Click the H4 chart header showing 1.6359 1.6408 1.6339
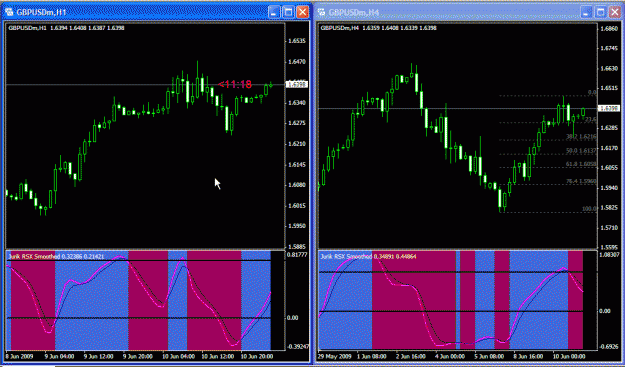This screenshot has width=625, height=367. click(x=379, y=28)
